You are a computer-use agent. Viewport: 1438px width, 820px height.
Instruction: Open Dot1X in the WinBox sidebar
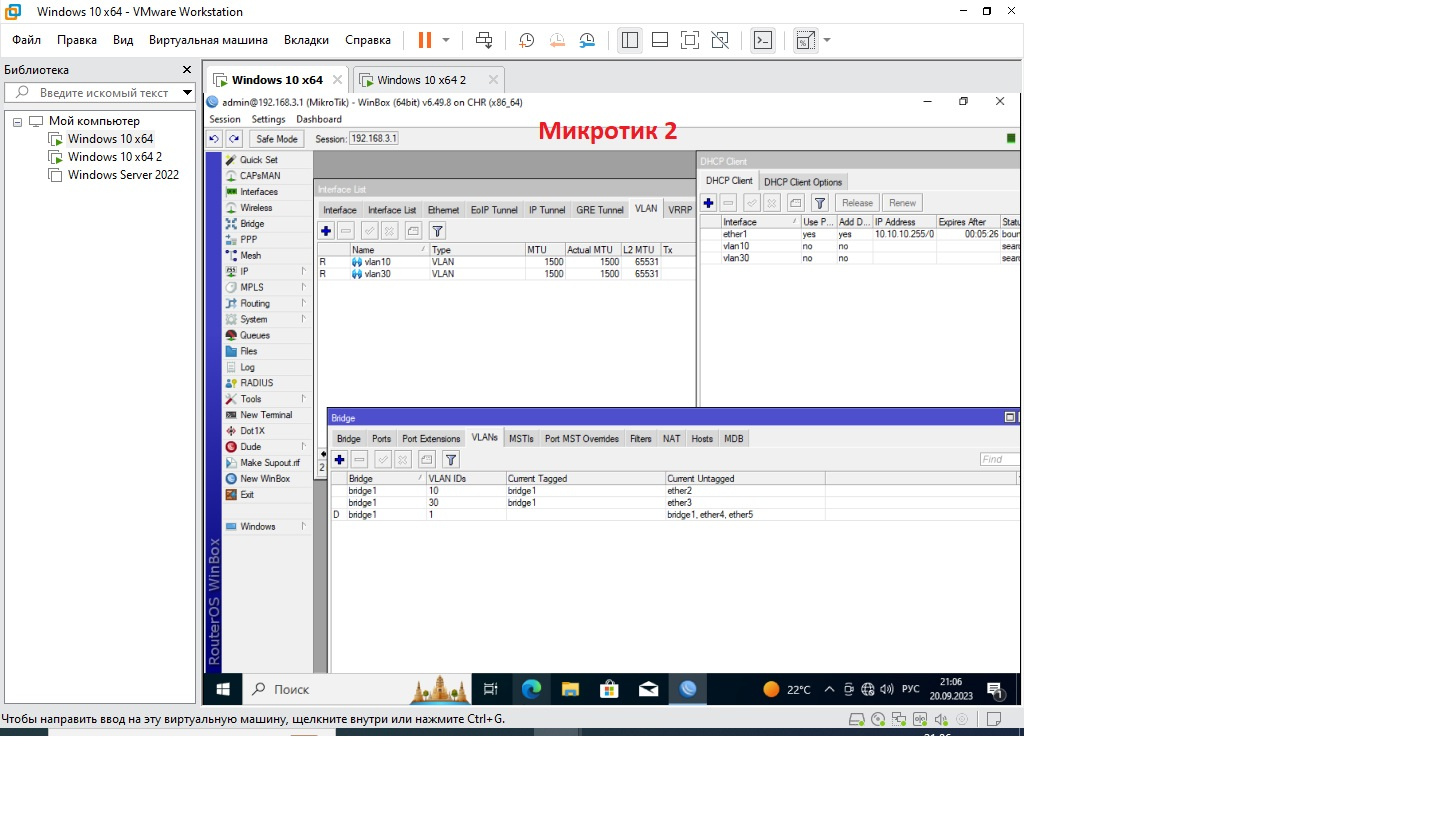pyautogui.click(x=252, y=431)
